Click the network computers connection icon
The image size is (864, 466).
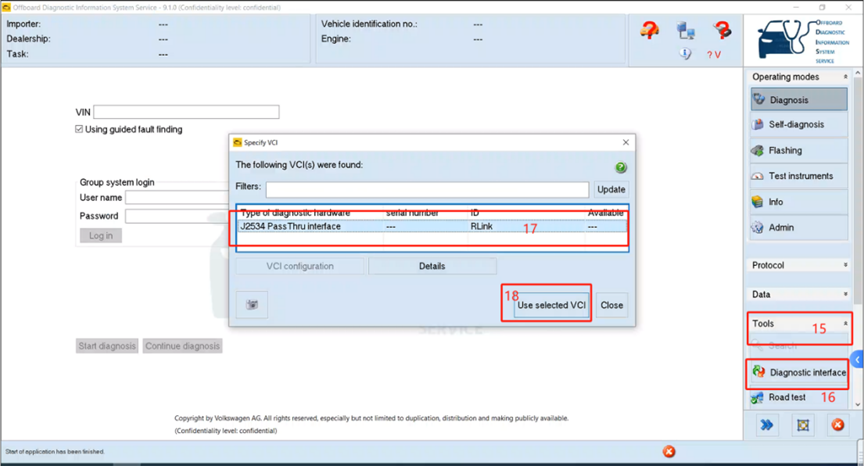[x=685, y=31]
